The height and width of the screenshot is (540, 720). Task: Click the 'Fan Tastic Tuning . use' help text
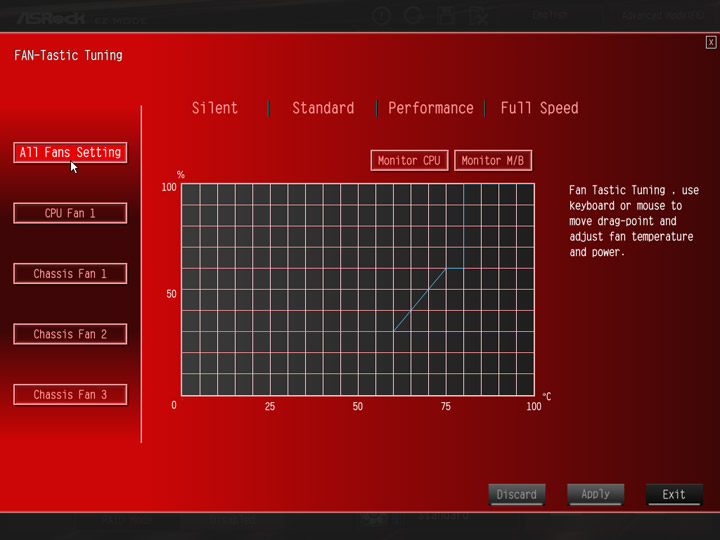pos(634,190)
